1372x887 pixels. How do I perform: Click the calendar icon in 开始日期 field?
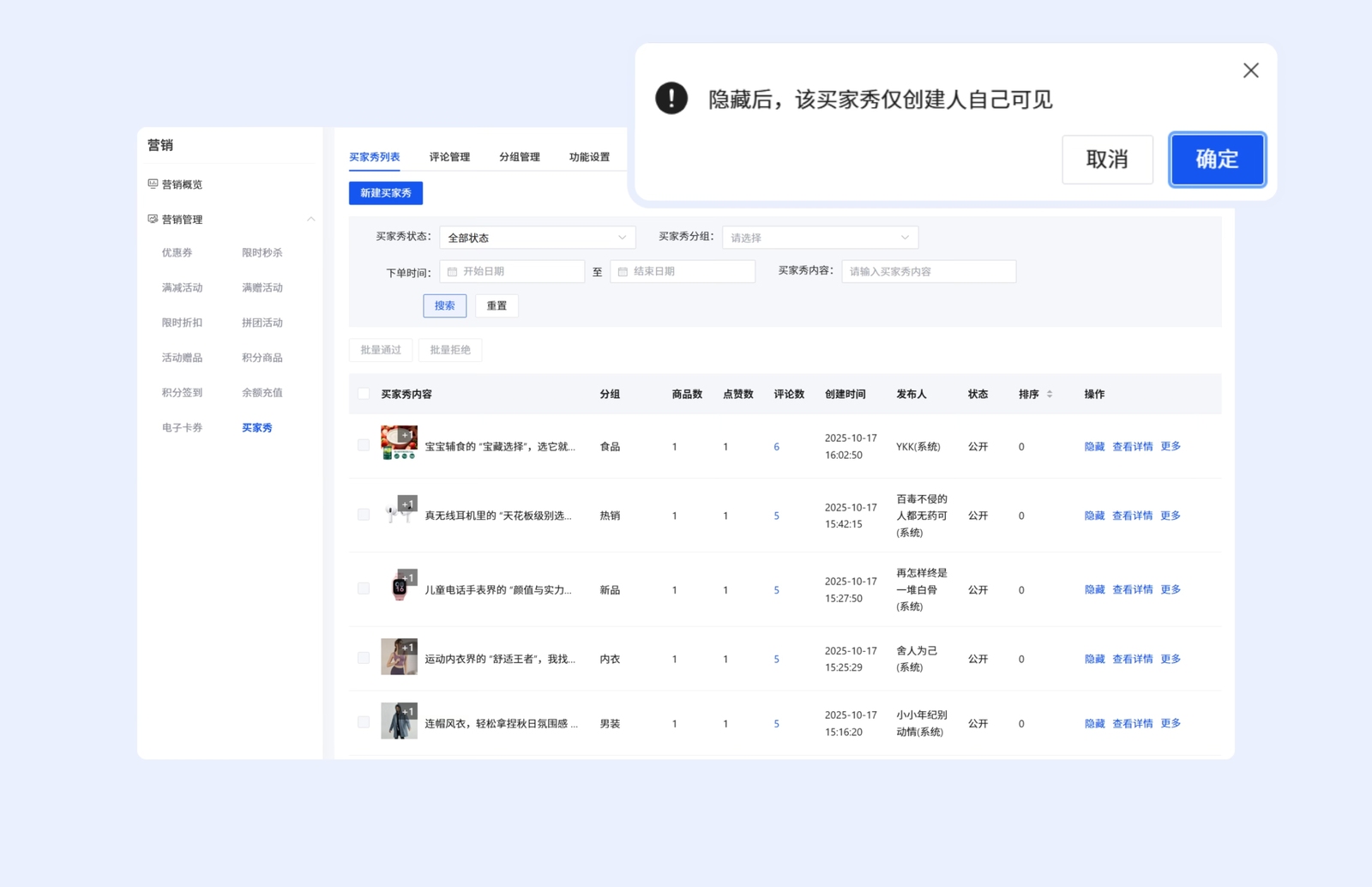(x=452, y=271)
